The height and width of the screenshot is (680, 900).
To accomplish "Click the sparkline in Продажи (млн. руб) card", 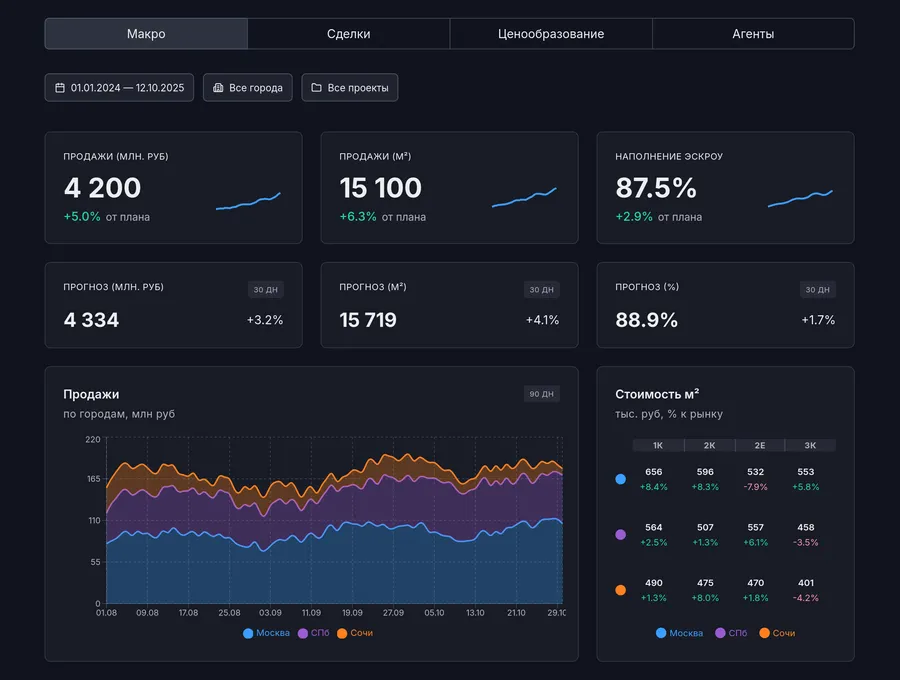I will (x=248, y=201).
